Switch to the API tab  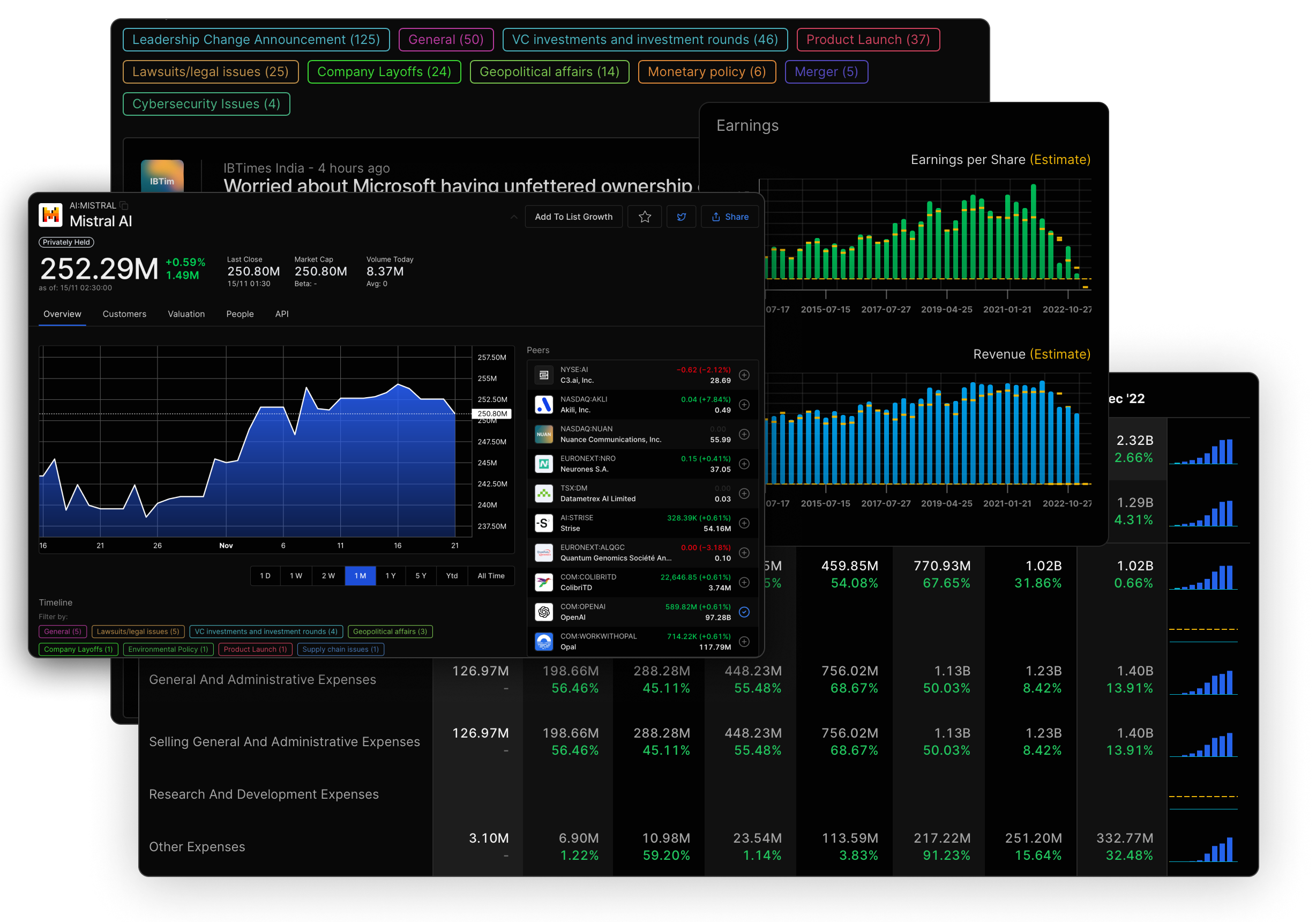[x=282, y=314]
